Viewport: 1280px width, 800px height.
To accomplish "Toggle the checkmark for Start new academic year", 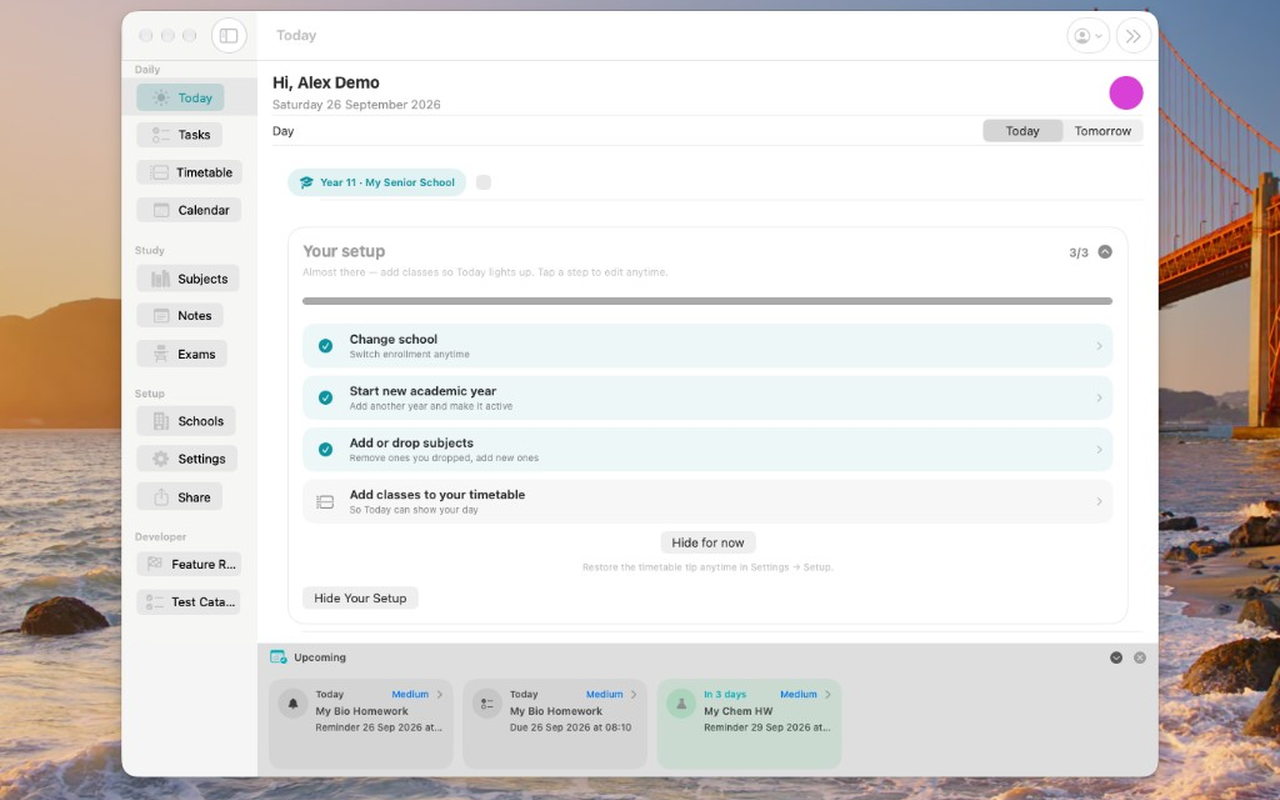I will pyautogui.click(x=325, y=398).
